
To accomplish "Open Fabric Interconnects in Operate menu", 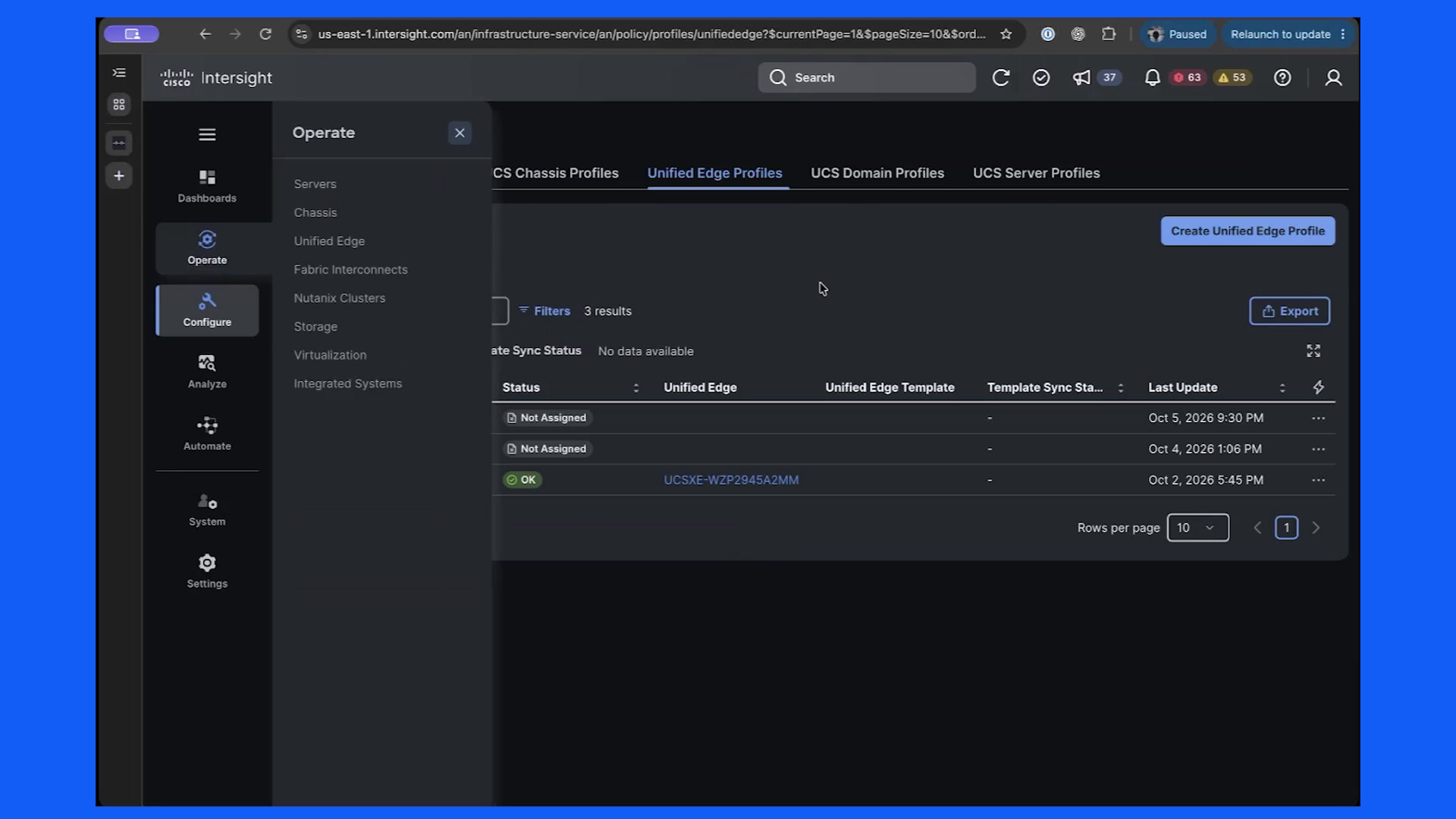I will click(350, 270).
